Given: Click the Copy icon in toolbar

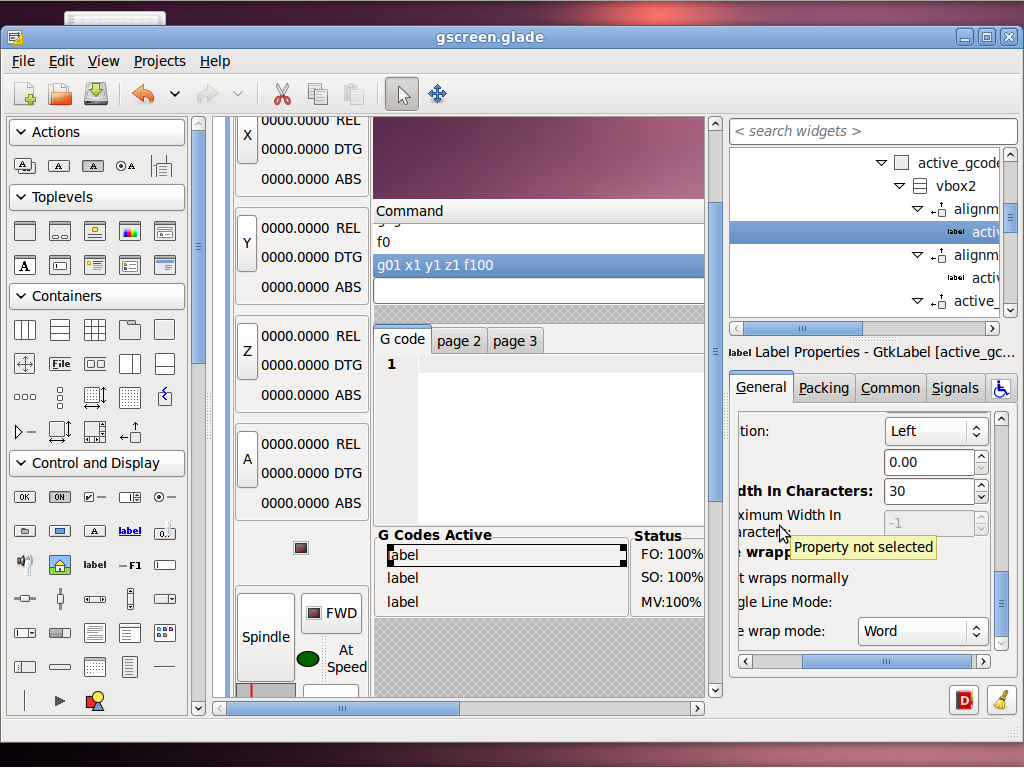Looking at the screenshot, I should tap(318, 94).
